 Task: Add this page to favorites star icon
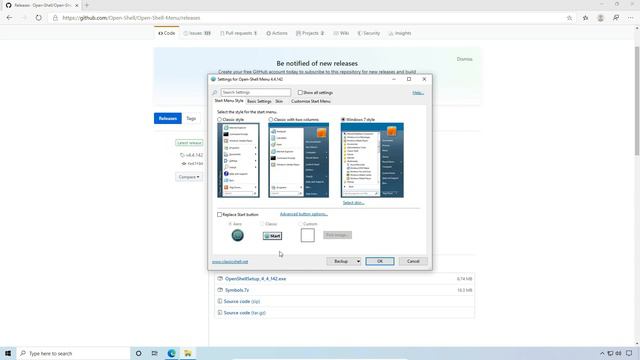coord(569,18)
